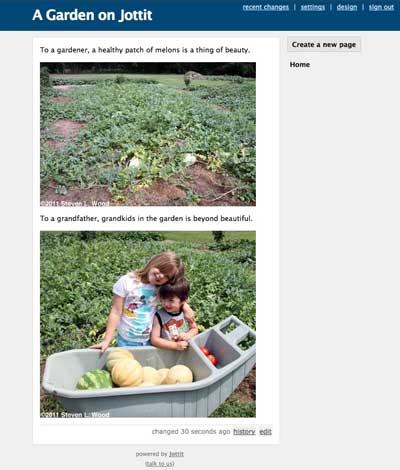This screenshot has width=400, height=470.
Task: Click the sentence about a grandfather's grandkids
Action: (146, 219)
